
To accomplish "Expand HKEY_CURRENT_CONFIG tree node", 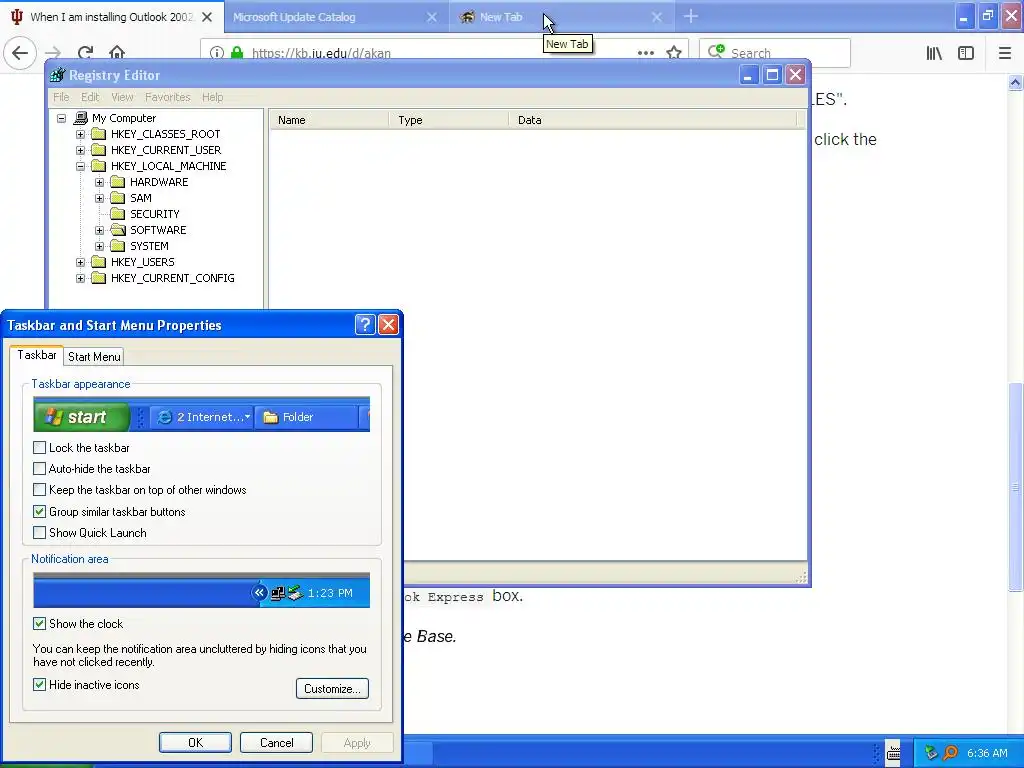I will tap(80, 278).
